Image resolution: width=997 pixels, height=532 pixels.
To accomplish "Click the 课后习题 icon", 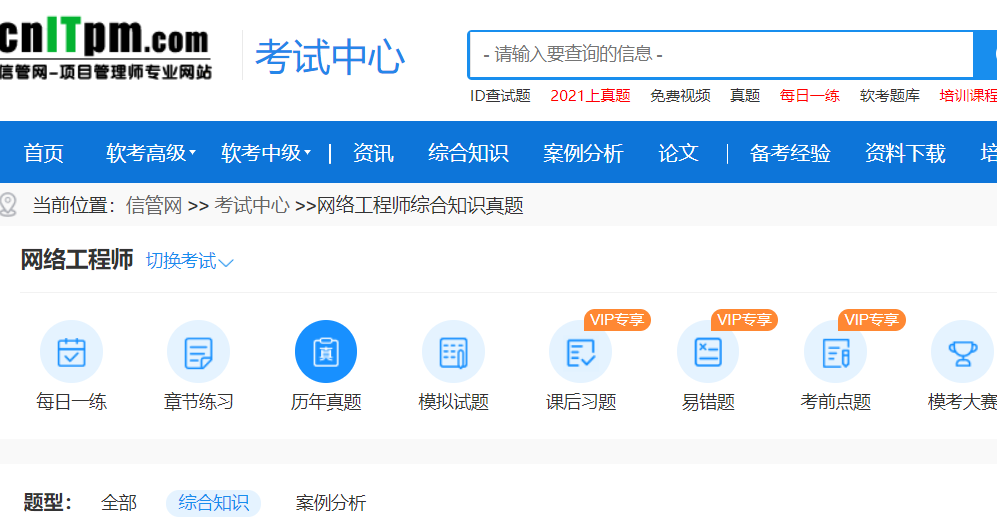I will pyautogui.click(x=581, y=352).
